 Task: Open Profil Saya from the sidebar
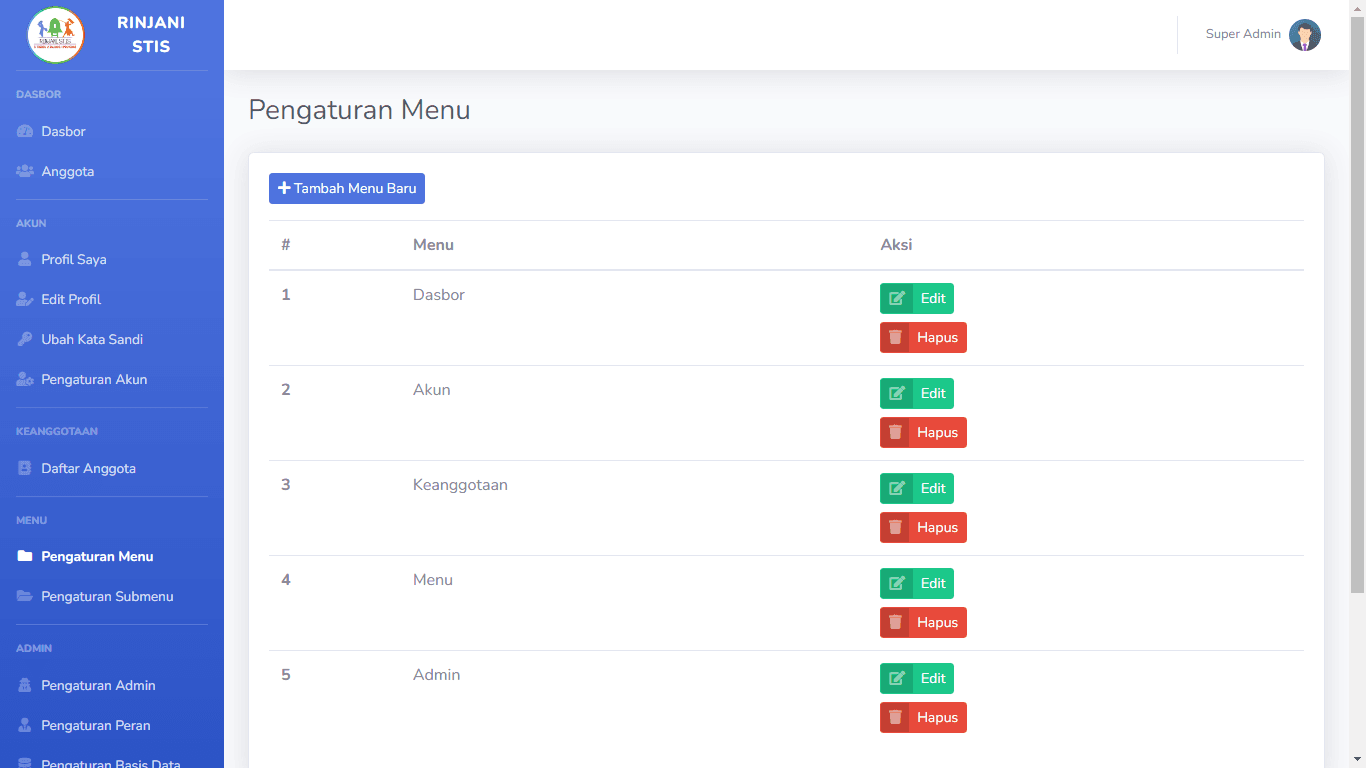pos(73,260)
